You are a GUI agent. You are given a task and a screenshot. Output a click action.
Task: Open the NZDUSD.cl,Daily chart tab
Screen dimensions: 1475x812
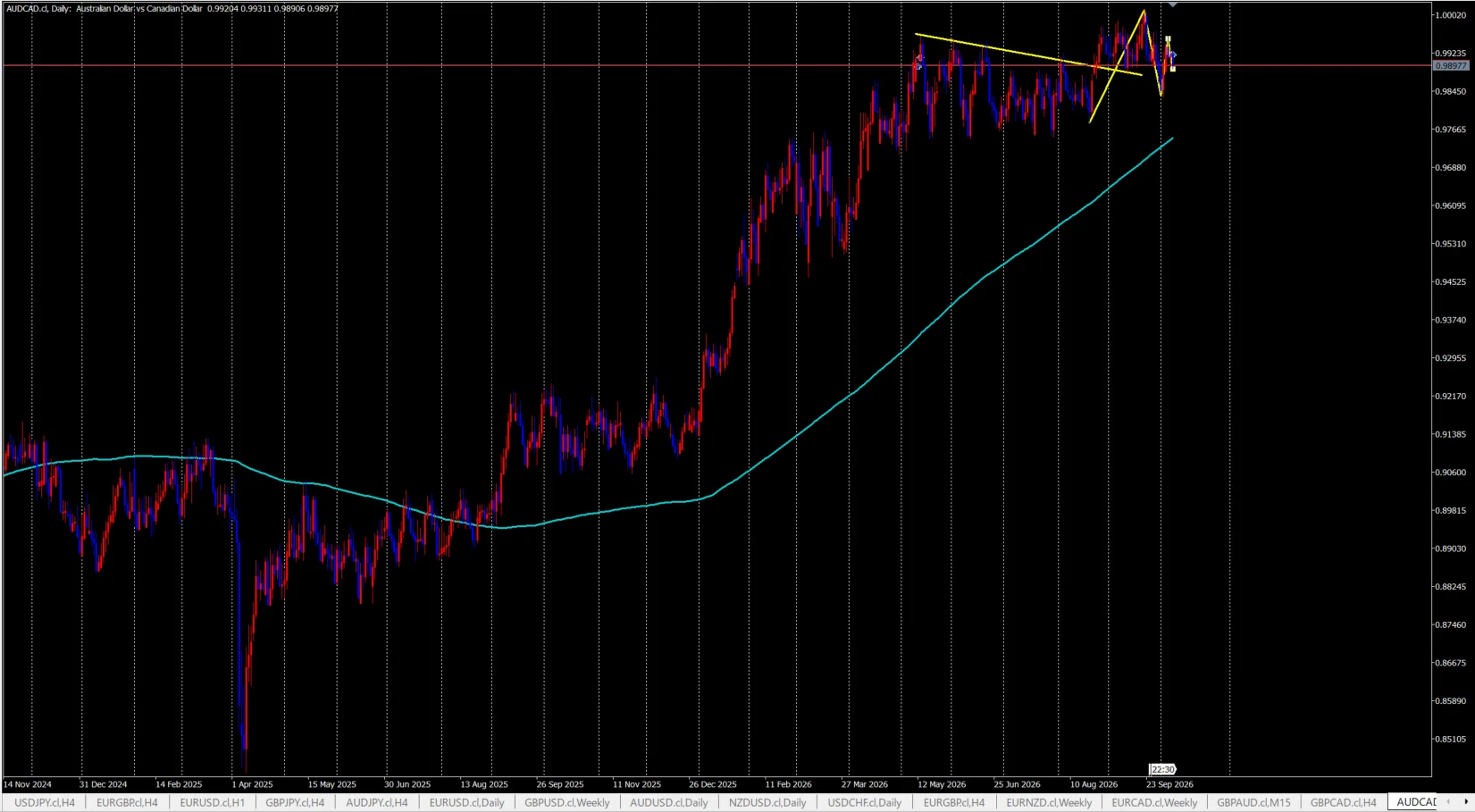pyautogui.click(x=767, y=802)
